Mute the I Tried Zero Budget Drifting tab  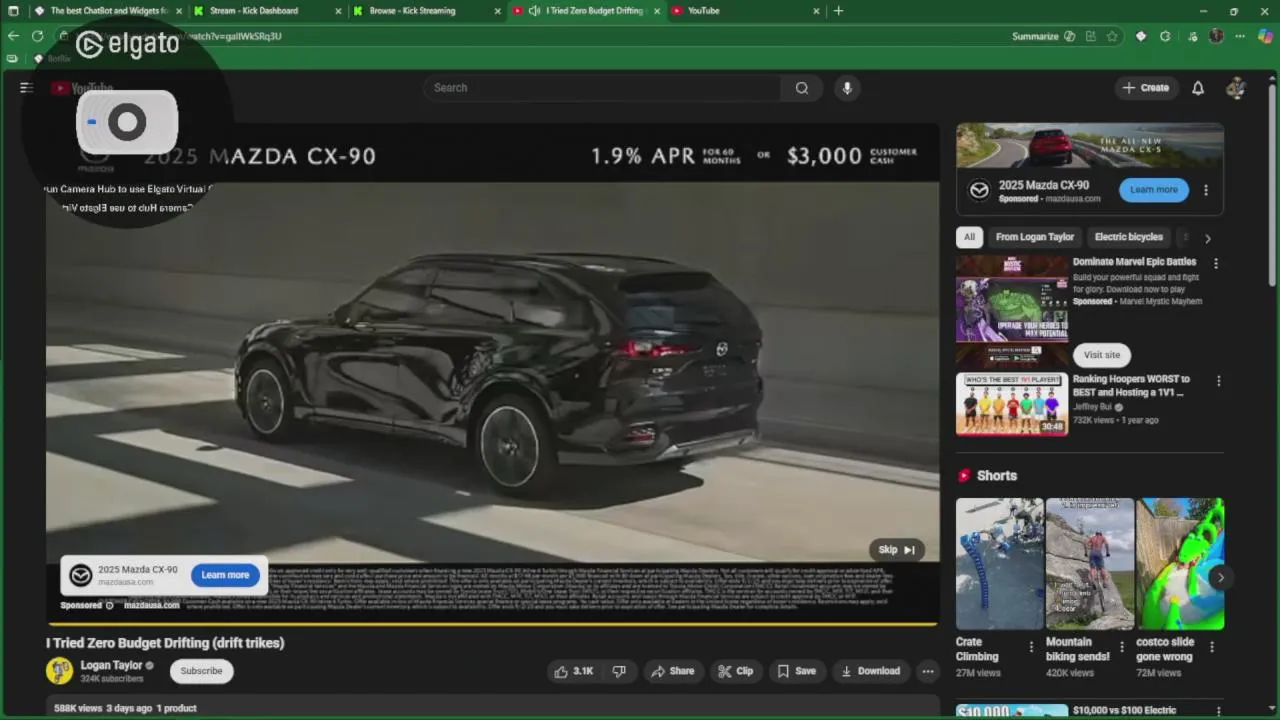click(x=534, y=11)
